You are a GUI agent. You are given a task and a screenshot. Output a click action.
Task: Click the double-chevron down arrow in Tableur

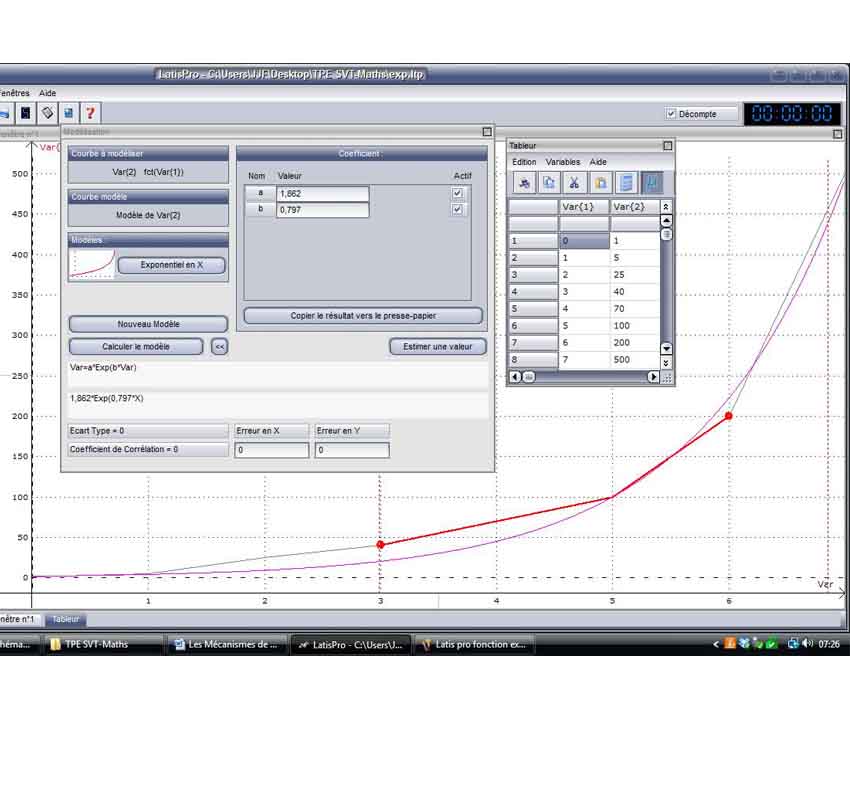coord(667,361)
